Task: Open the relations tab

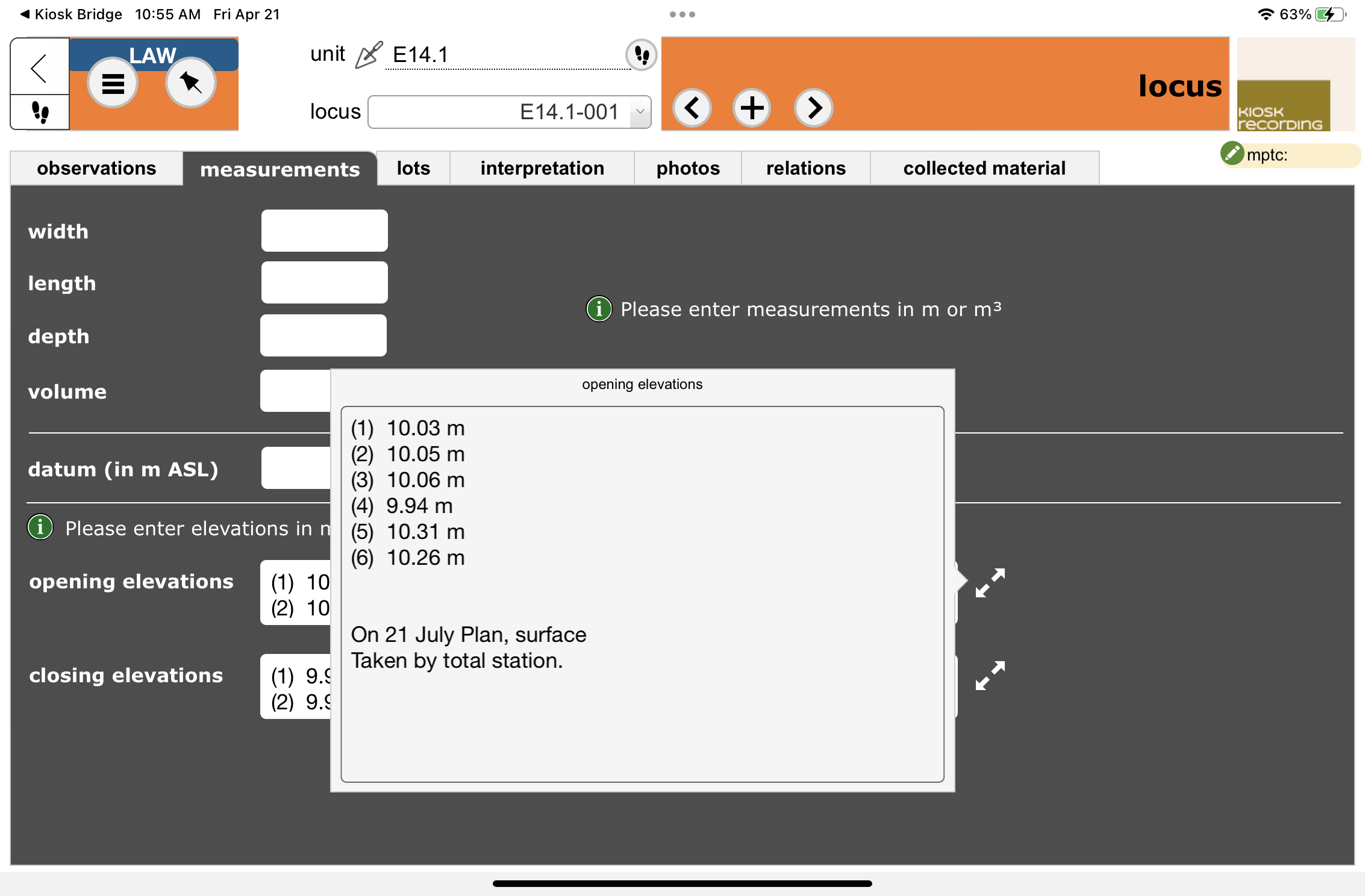Action: [x=806, y=168]
